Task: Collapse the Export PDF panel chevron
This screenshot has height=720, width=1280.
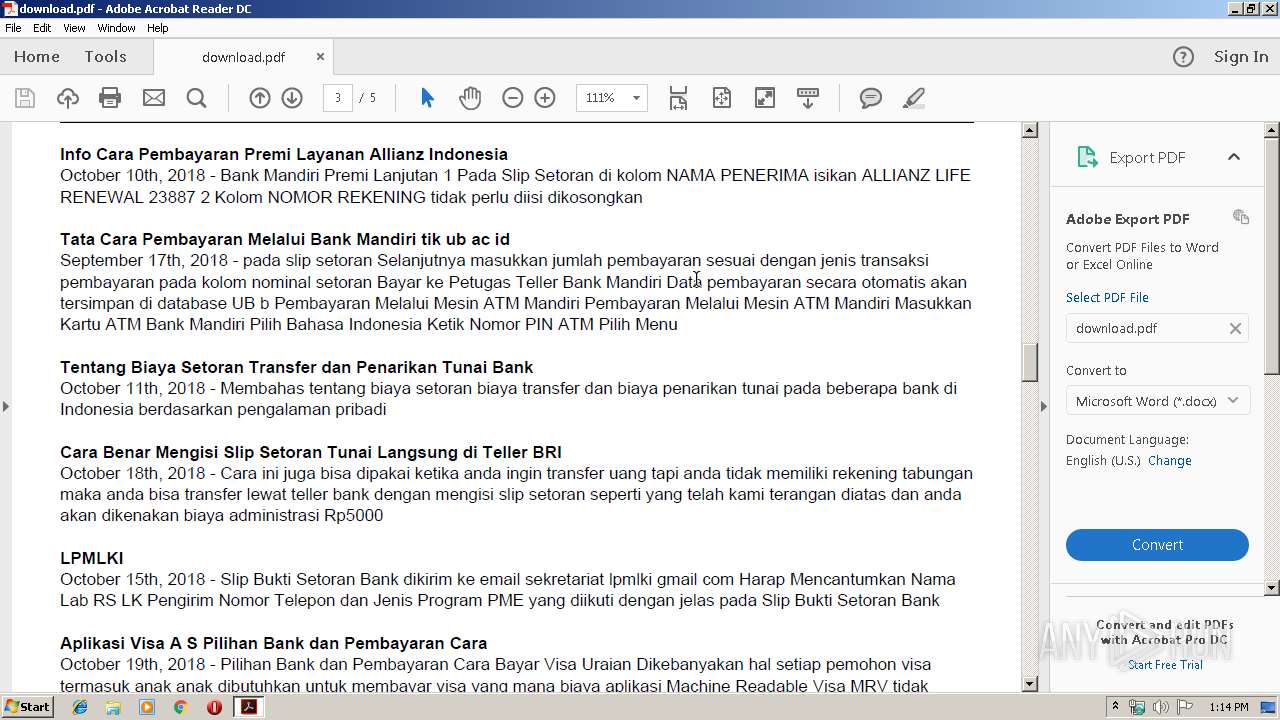Action: tap(1234, 157)
